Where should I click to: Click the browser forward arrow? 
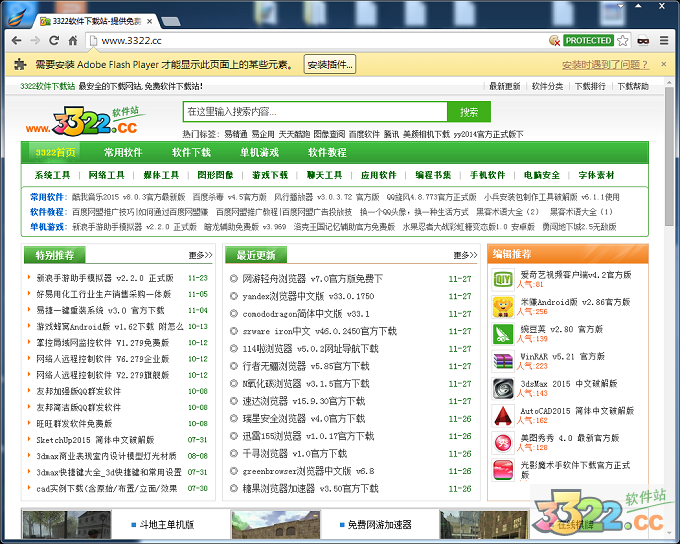[35, 40]
